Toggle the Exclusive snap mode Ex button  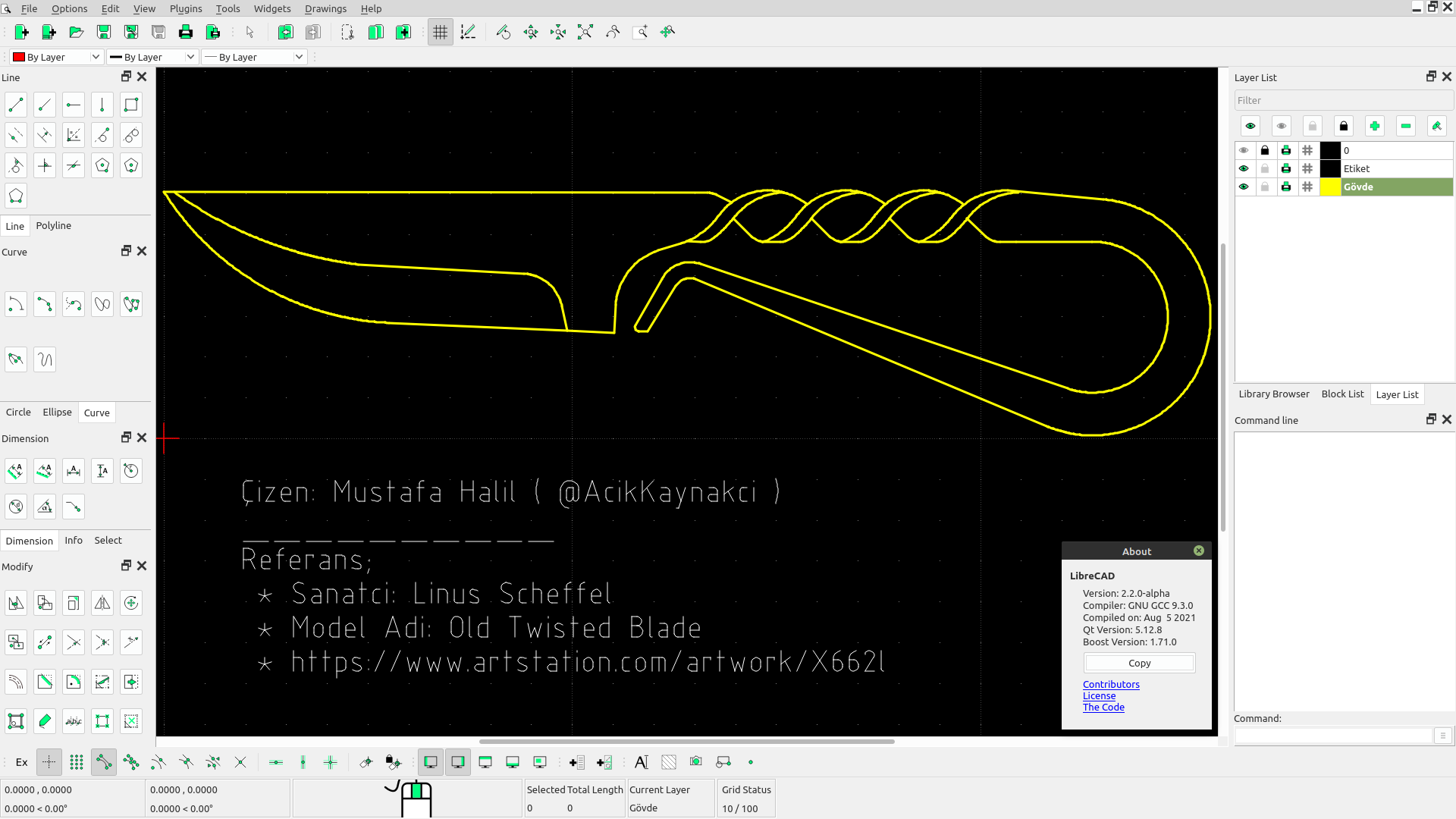pos(22,762)
